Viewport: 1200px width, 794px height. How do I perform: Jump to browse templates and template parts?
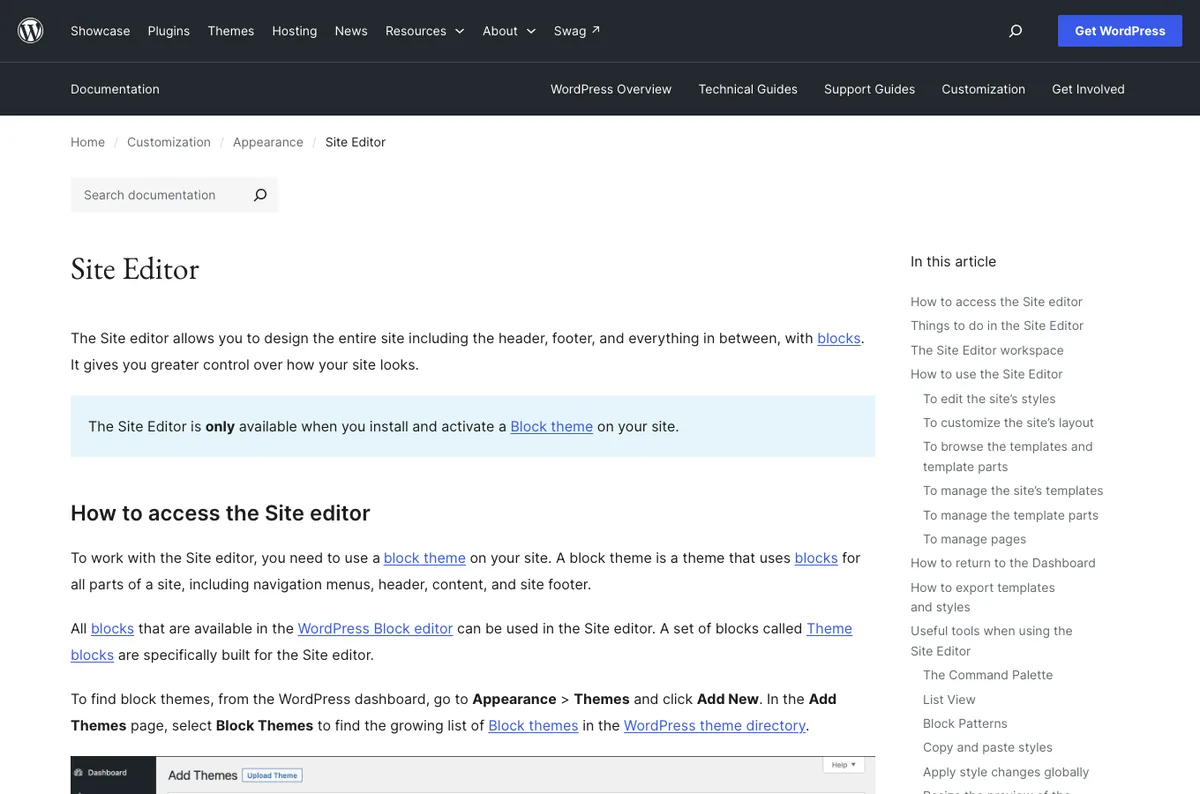coord(1008,456)
